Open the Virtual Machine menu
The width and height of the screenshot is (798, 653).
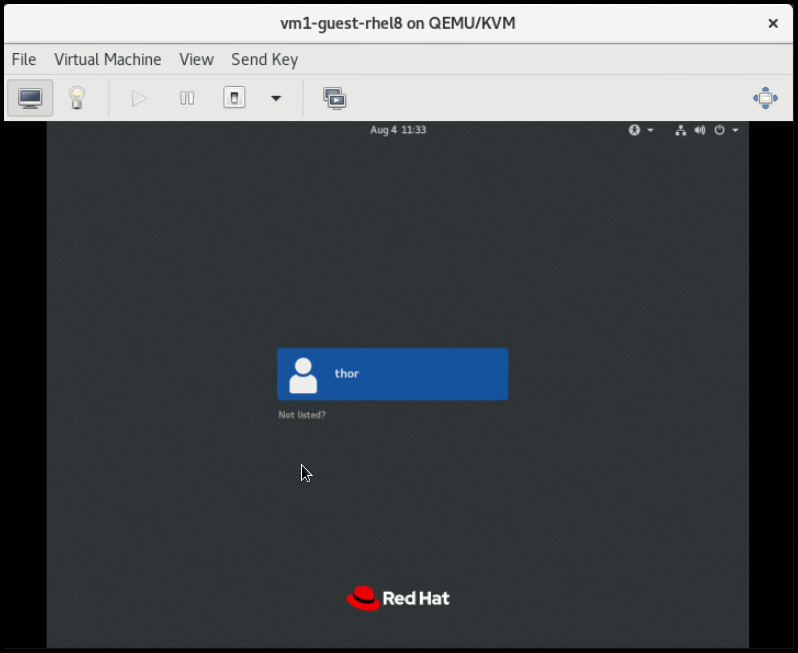coord(107,59)
